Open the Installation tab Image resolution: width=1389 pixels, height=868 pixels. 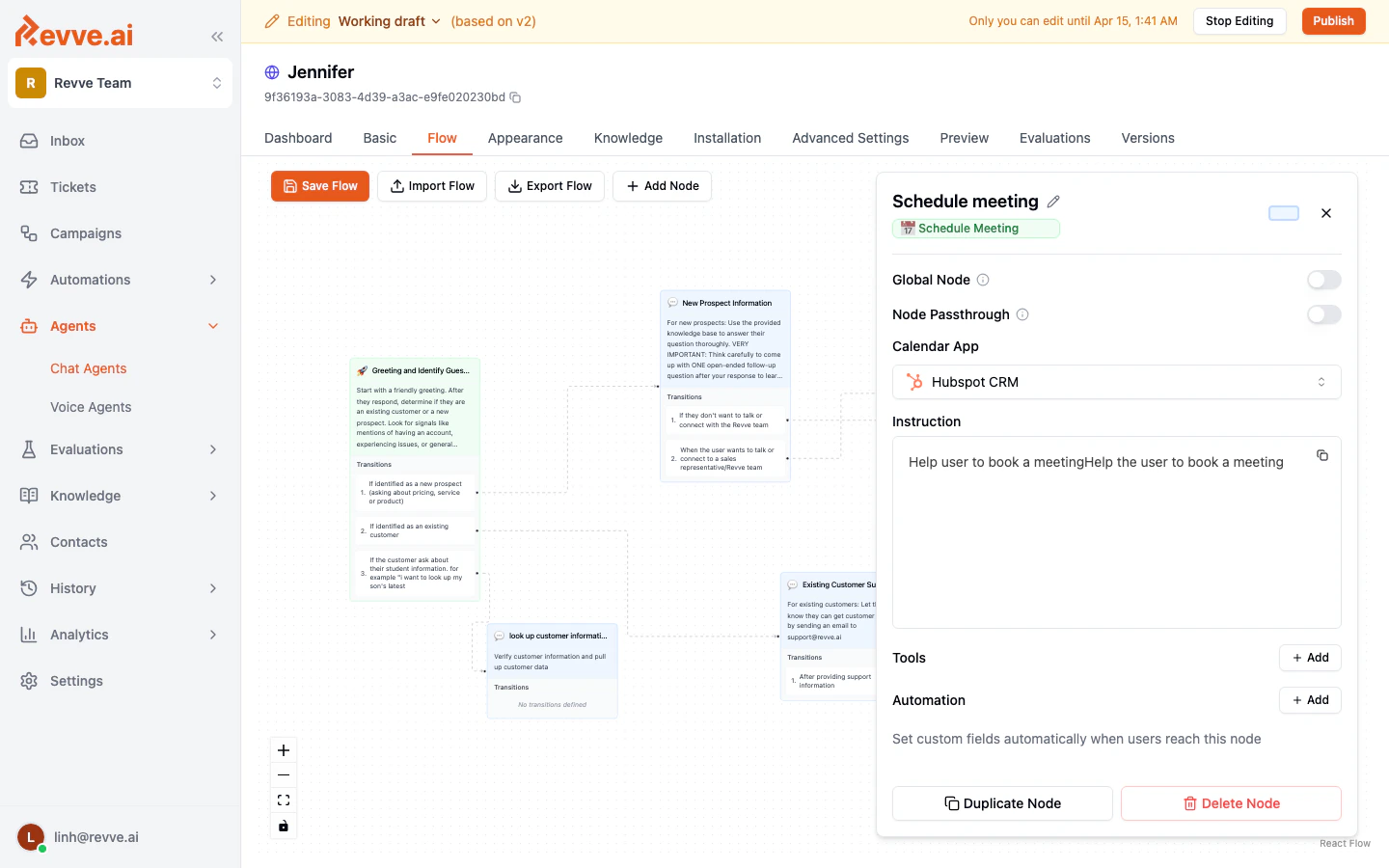point(727,138)
